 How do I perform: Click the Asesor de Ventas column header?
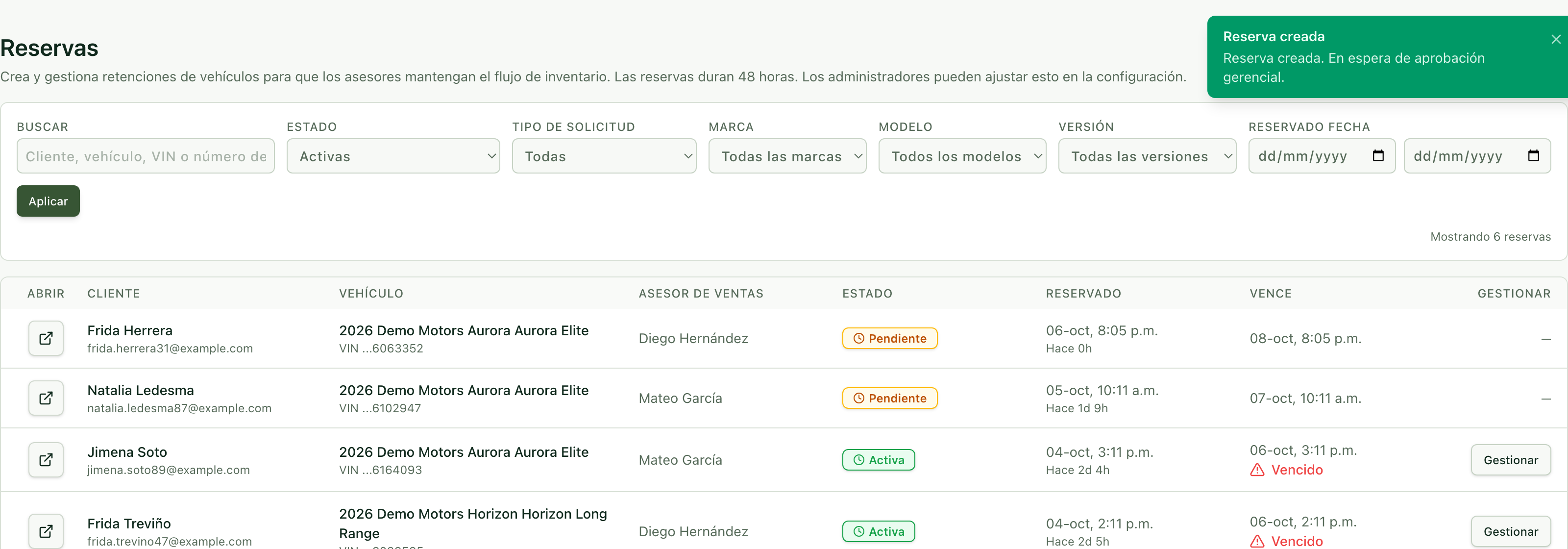coord(701,293)
